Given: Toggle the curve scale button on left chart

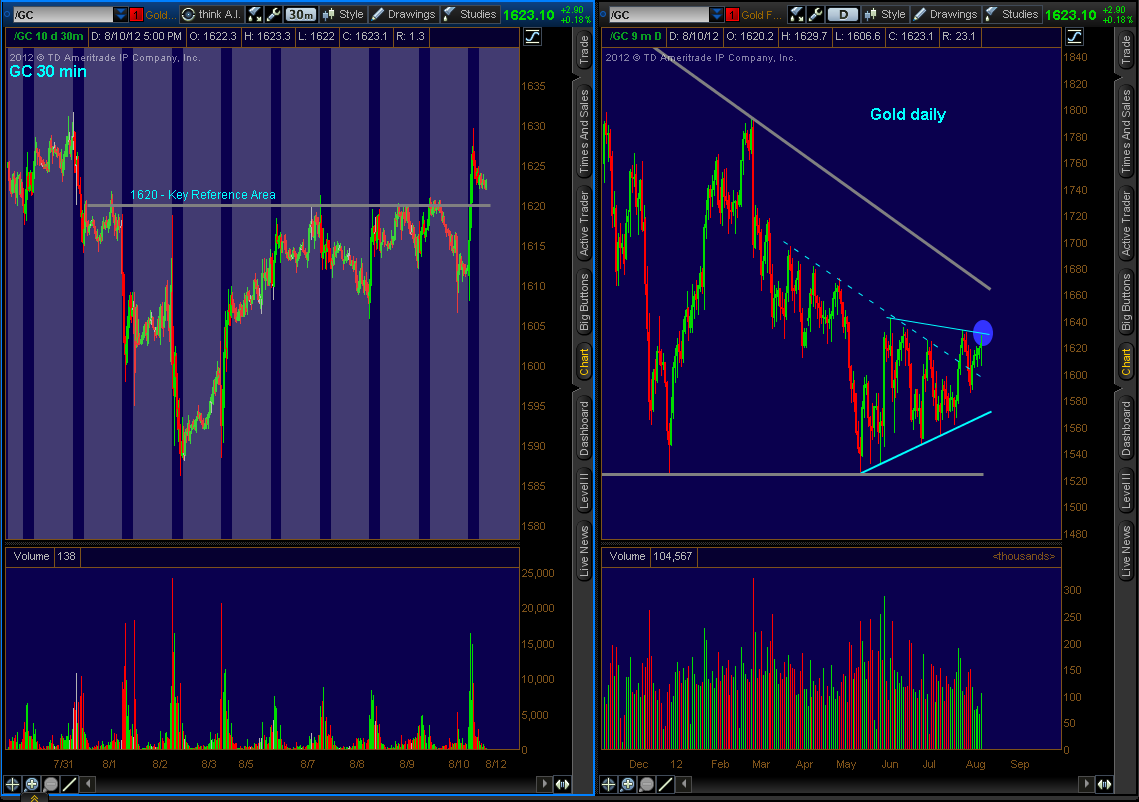Looking at the screenshot, I should point(532,37).
